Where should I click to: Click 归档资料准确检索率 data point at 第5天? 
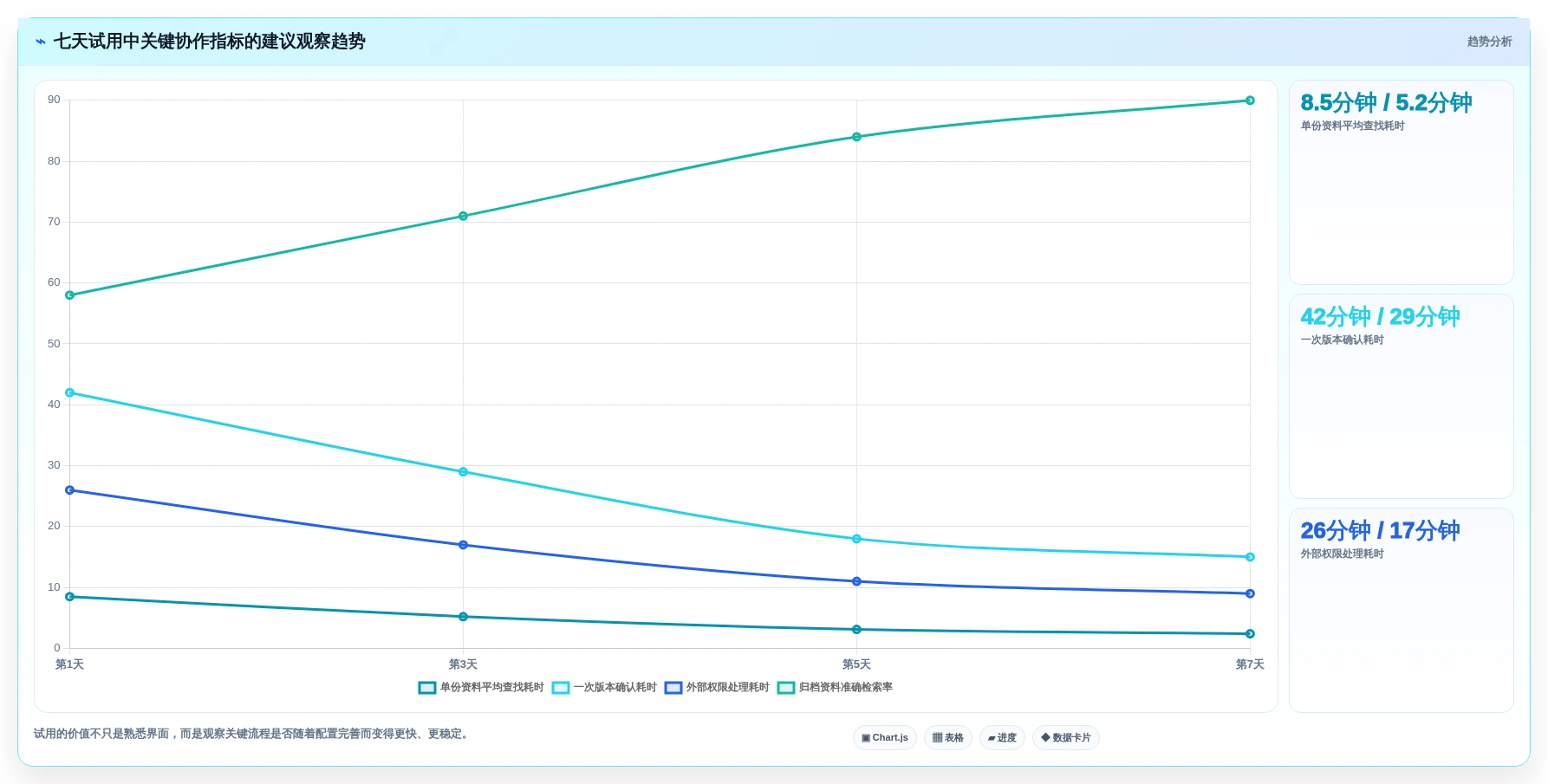point(856,137)
